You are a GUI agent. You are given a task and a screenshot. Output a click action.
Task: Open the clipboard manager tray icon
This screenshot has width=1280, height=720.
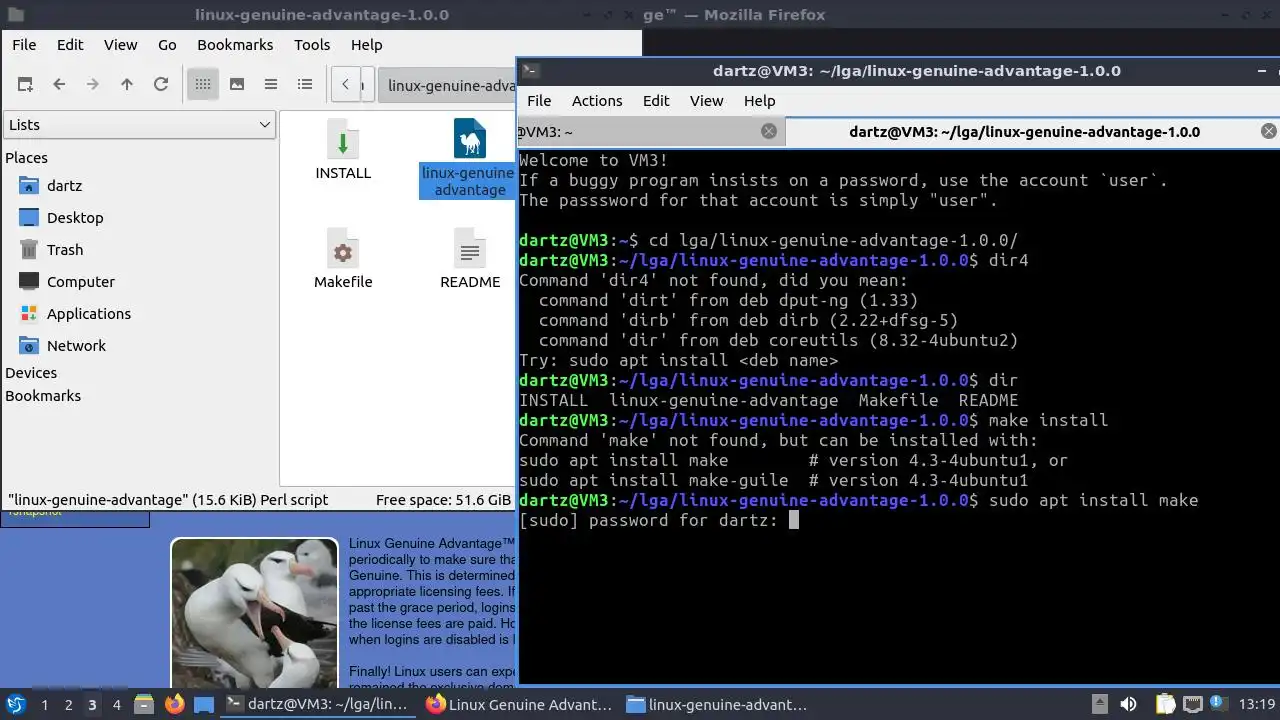pos(1165,705)
